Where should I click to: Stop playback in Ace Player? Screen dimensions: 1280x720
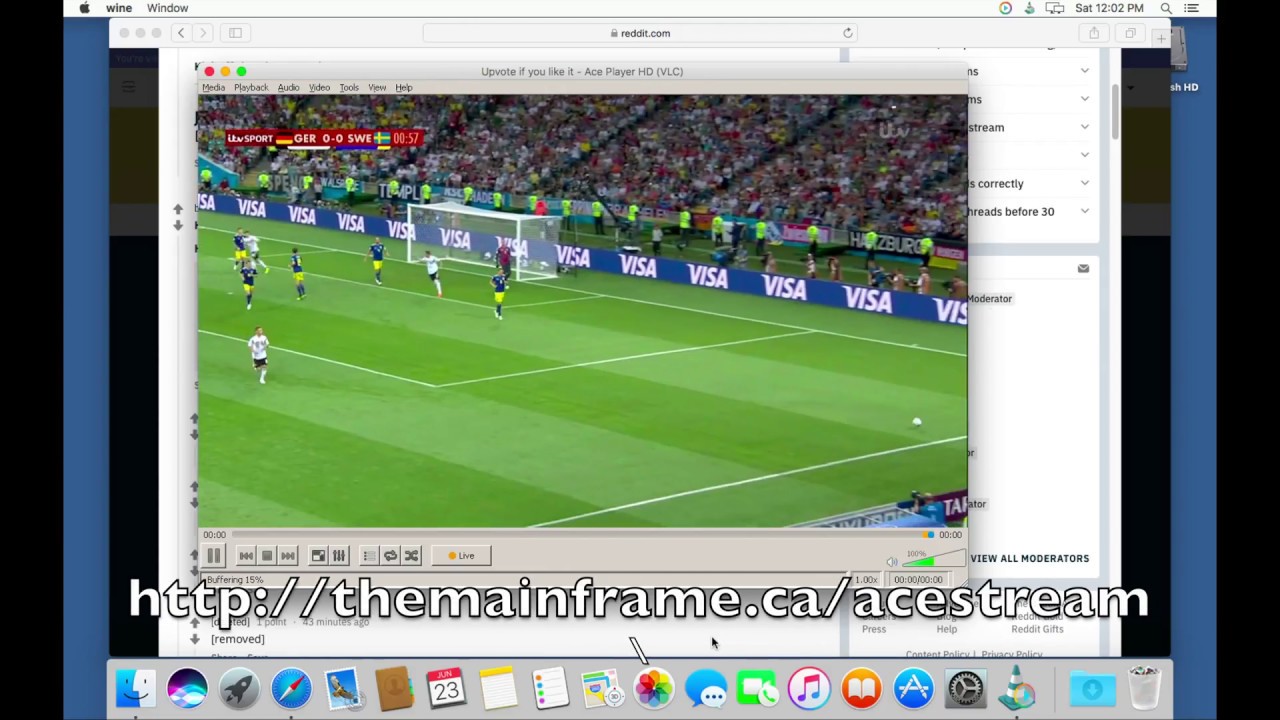click(267, 556)
